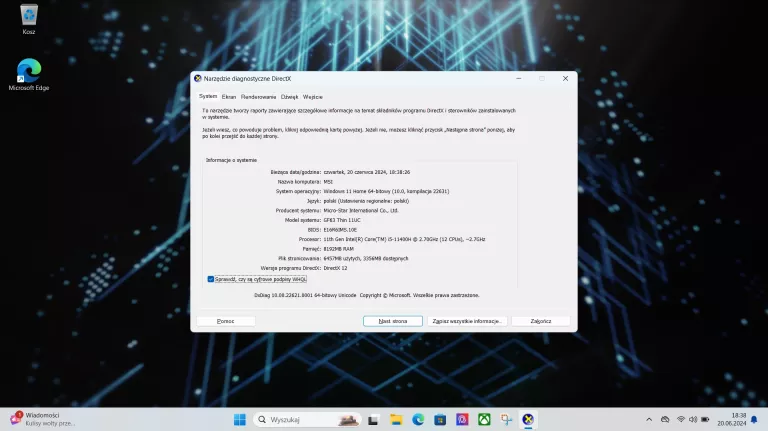This screenshot has width=768, height=431.
Task: Click the taskbar search box Wyszukaj
Action: pos(307,420)
